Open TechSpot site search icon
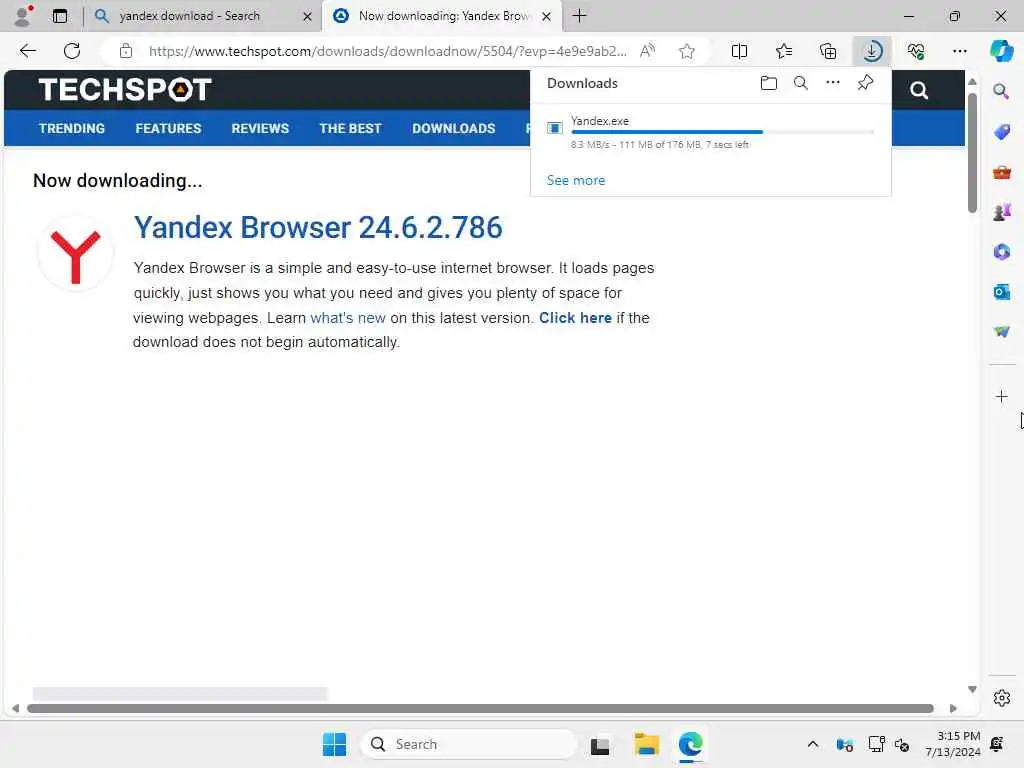Screen dimensions: 1024x768 919,90
